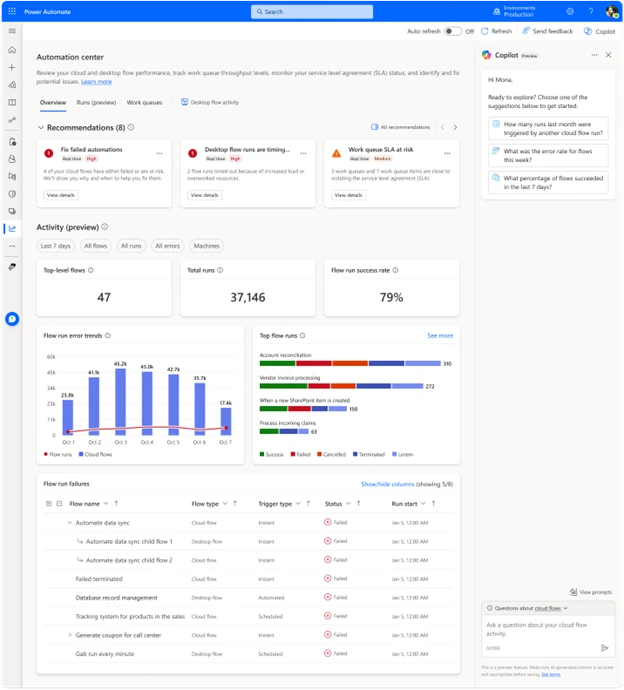Screen dimensions: 624x690
Task: Click the send arrow in Copilot chat
Action: (604, 647)
